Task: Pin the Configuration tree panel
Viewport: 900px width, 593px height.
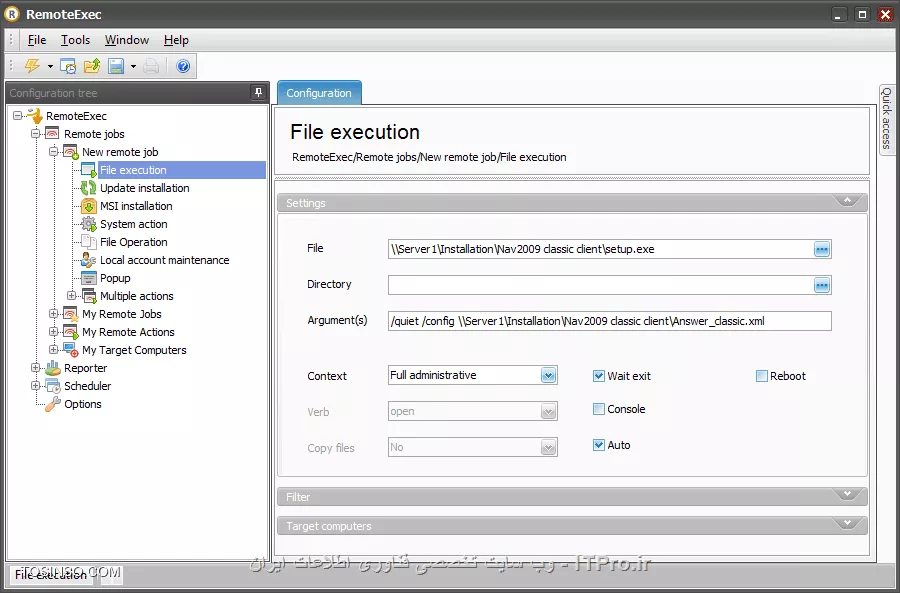Action: pos(258,92)
